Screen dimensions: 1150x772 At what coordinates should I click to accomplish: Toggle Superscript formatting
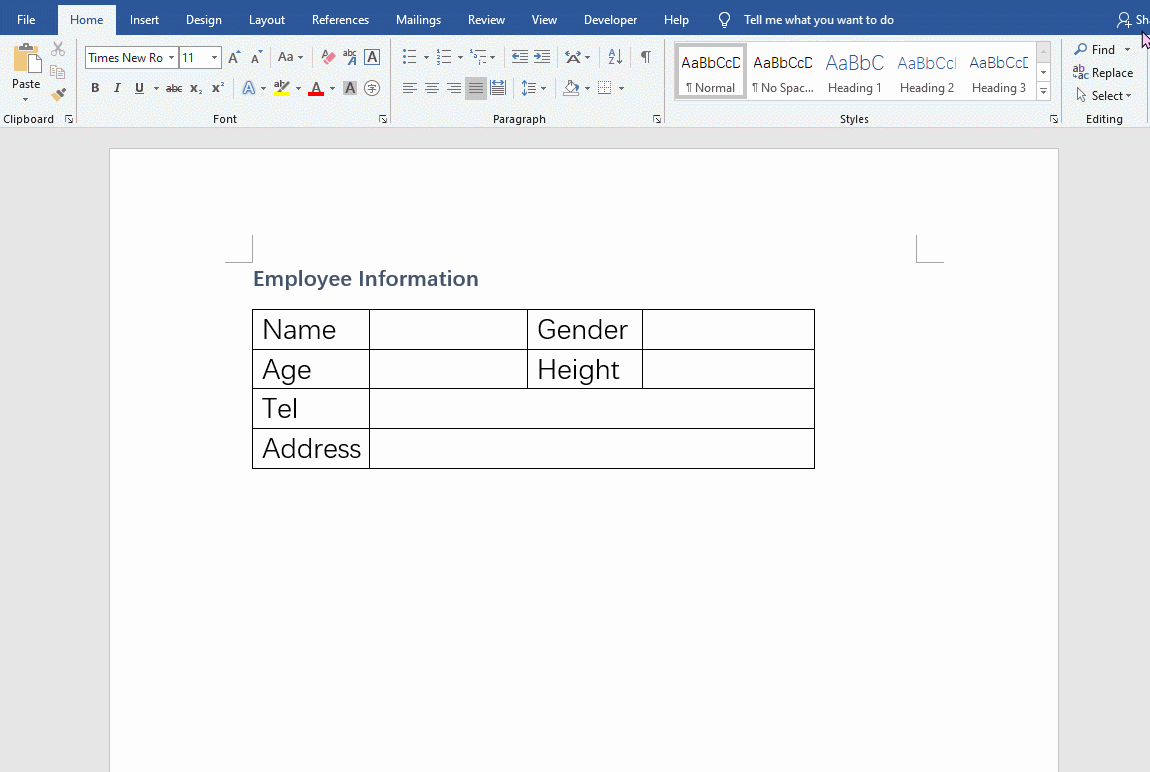(218, 89)
